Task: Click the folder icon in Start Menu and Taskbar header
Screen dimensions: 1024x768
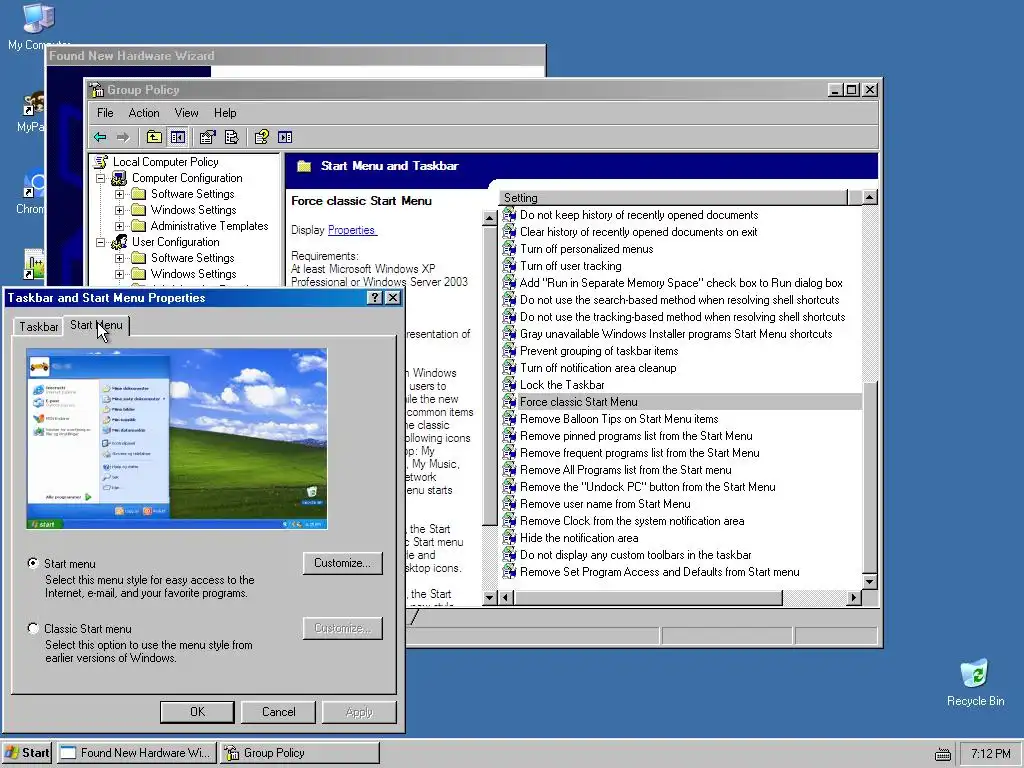Action: 304,166
